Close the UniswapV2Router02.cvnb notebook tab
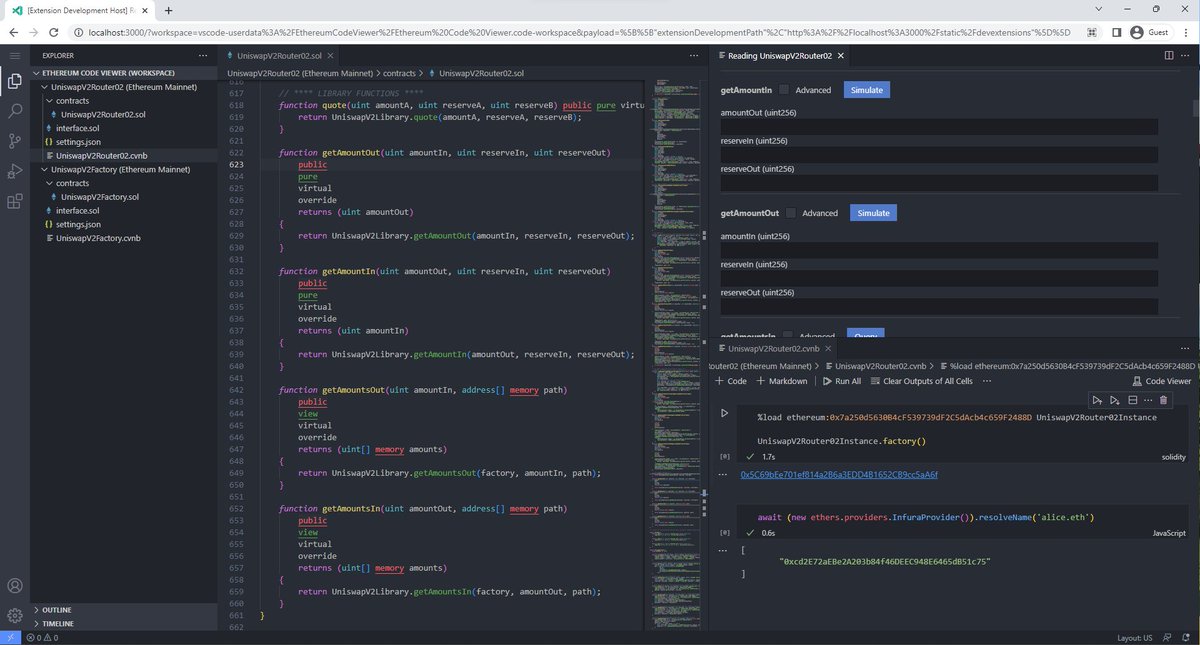The height and width of the screenshot is (645, 1200). click(x=828, y=348)
